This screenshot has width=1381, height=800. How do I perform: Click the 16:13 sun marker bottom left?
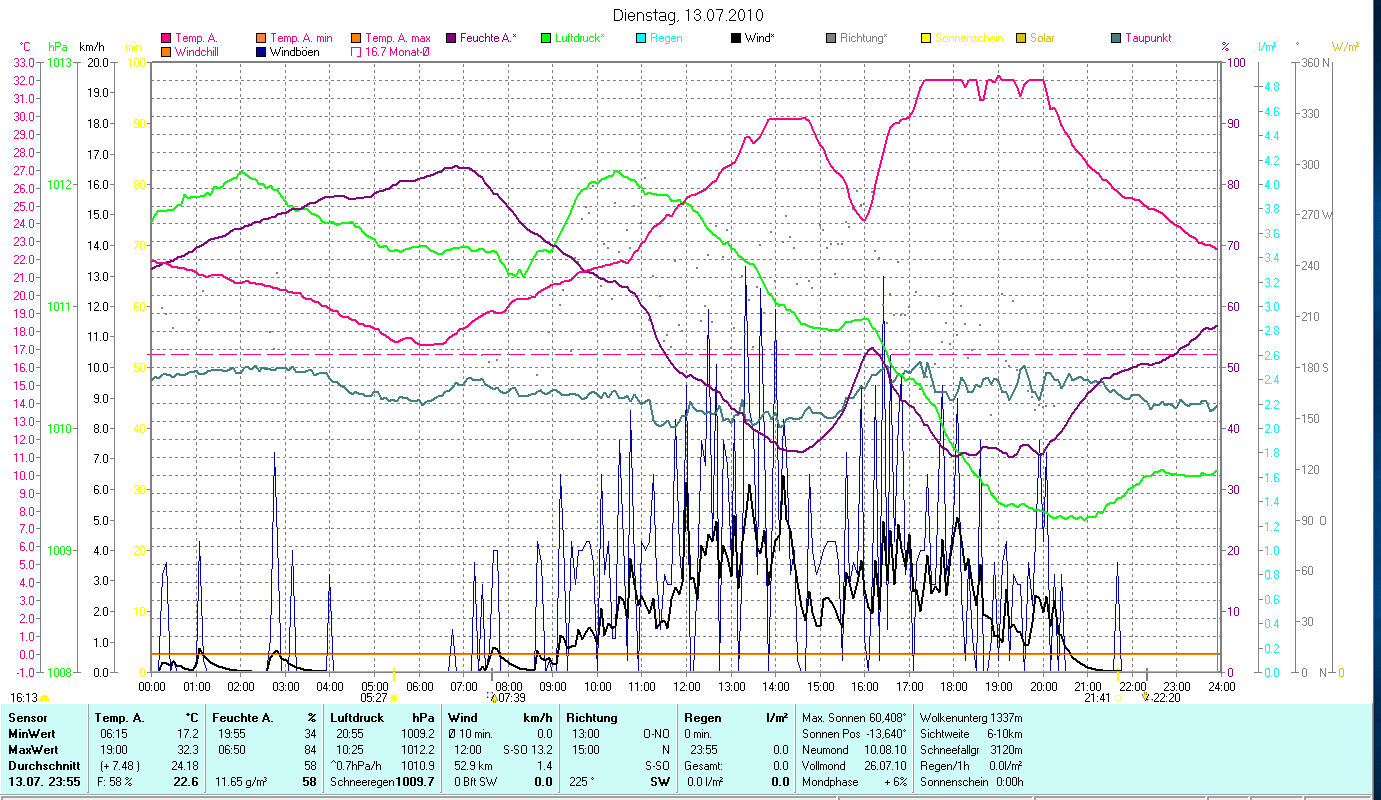click(44, 697)
